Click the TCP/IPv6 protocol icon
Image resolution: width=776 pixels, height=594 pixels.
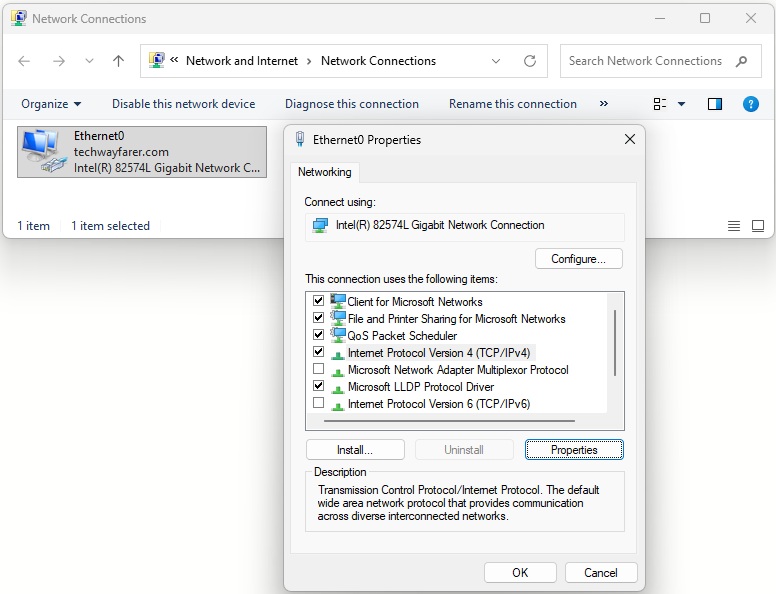coord(338,406)
